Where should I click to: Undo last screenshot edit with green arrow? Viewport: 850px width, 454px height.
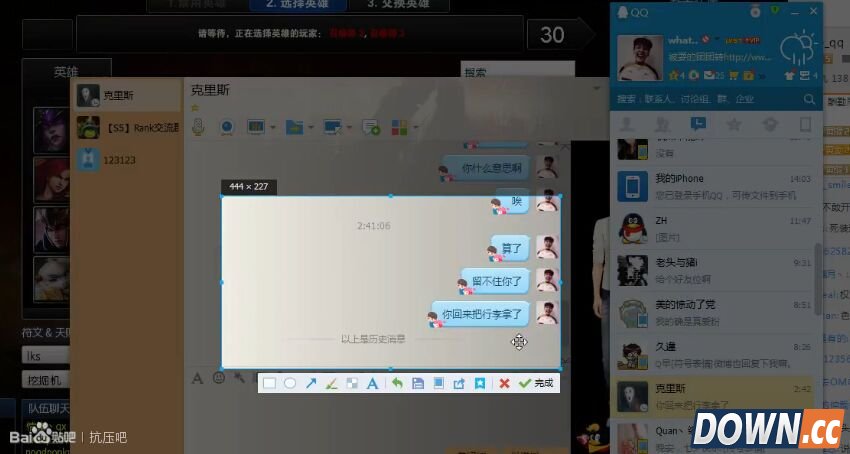(x=397, y=383)
